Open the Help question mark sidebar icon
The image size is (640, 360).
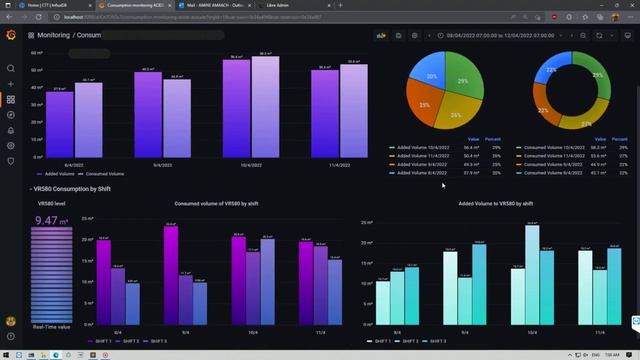tap(11, 336)
